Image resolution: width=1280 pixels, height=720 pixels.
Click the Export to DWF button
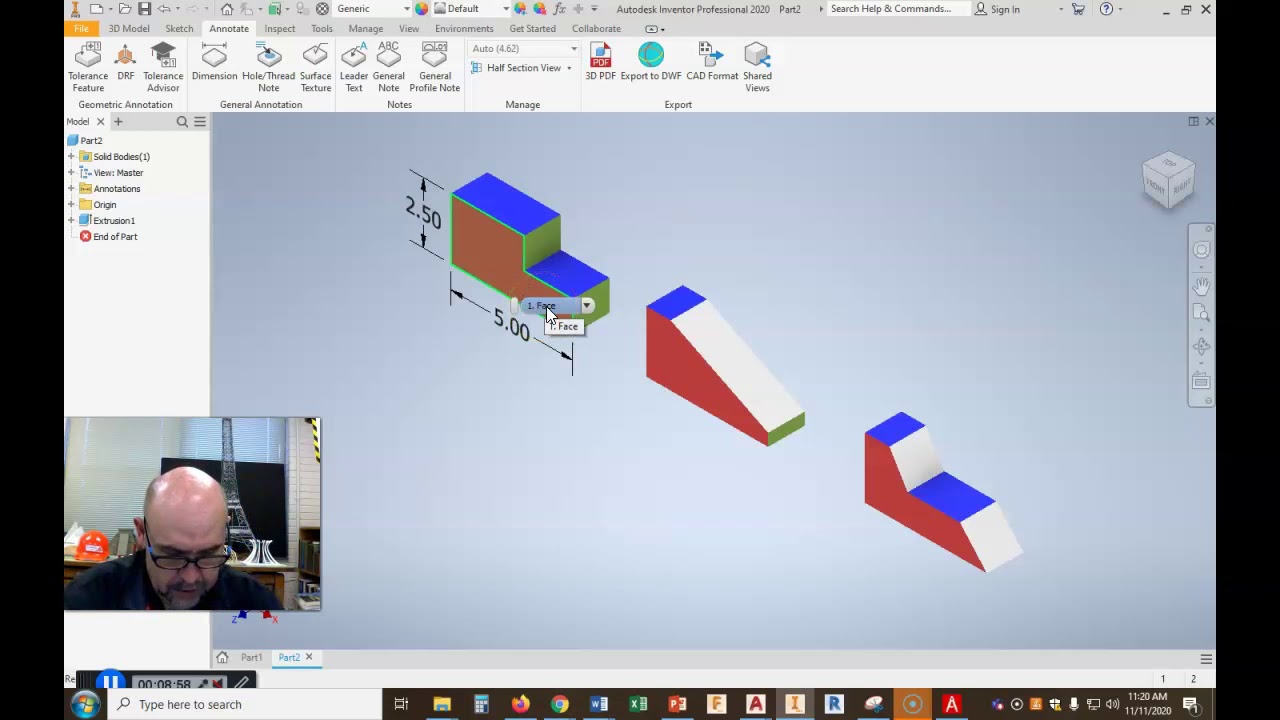click(651, 62)
